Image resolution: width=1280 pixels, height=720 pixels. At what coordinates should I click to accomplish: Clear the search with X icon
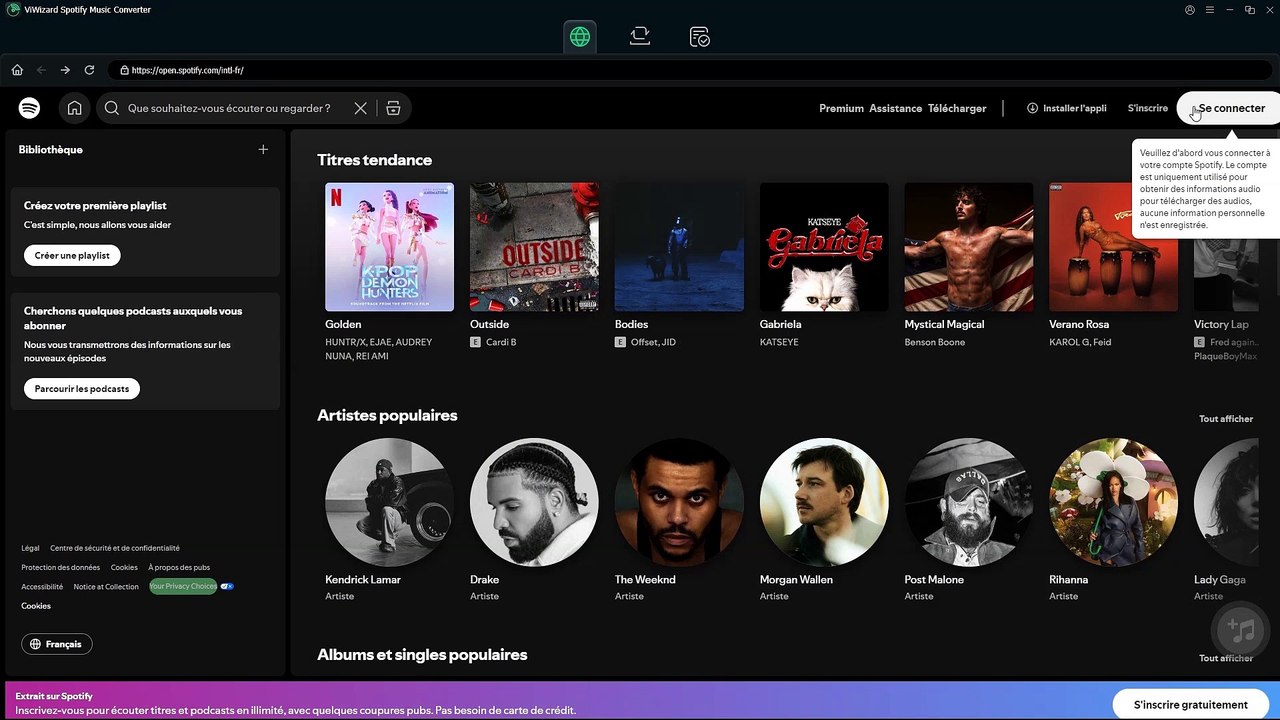click(x=360, y=108)
